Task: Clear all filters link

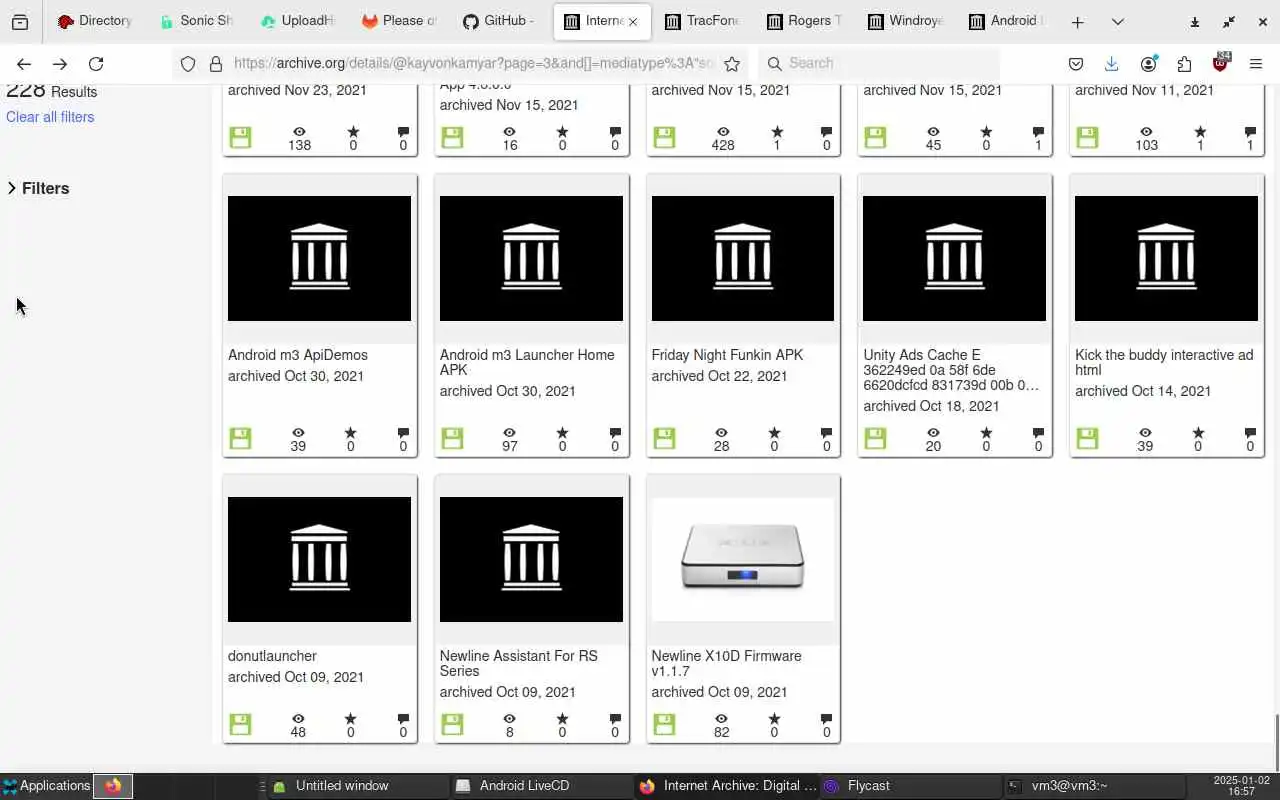Action: click(50, 117)
